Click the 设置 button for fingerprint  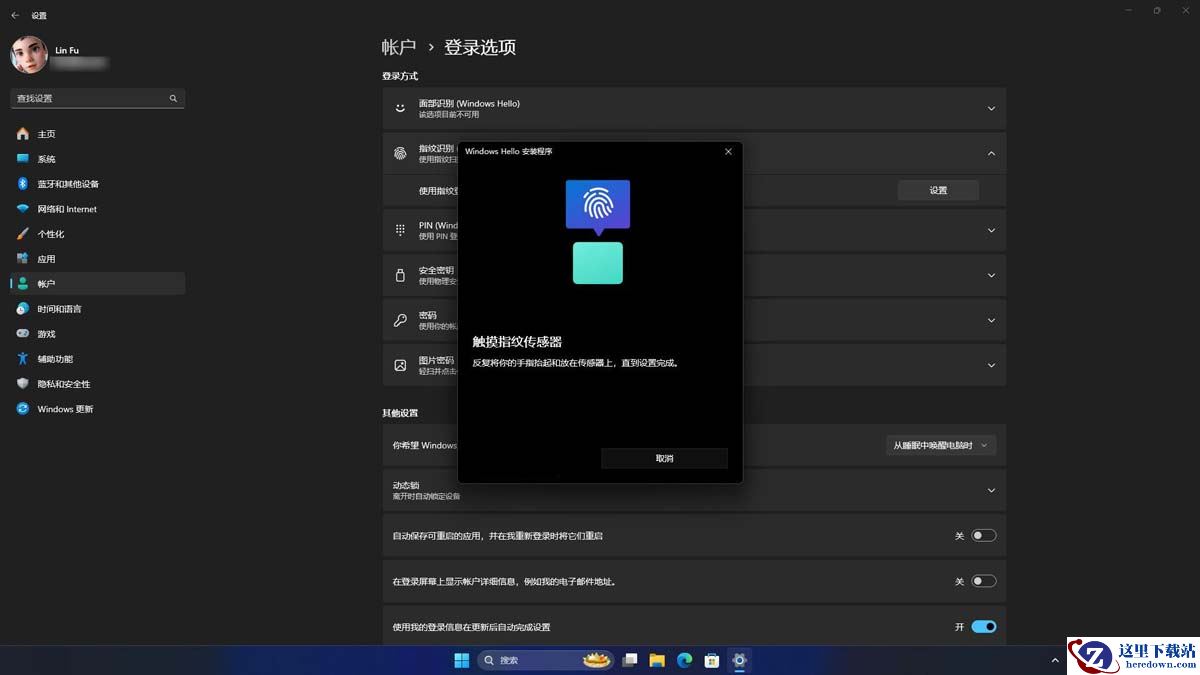[x=938, y=190]
